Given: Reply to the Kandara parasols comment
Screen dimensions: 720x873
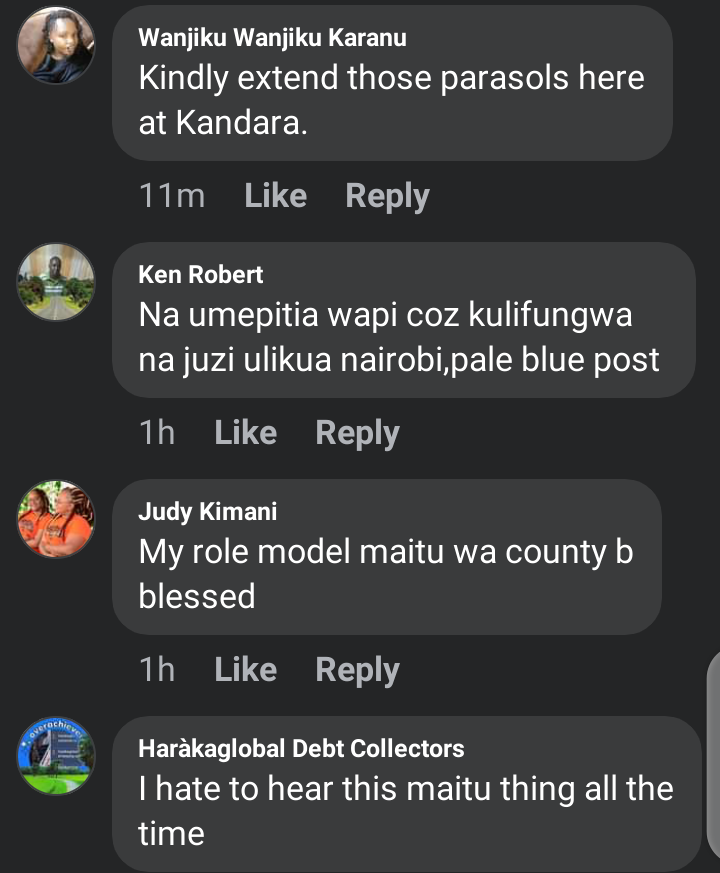Looking at the screenshot, I should 388,196.
